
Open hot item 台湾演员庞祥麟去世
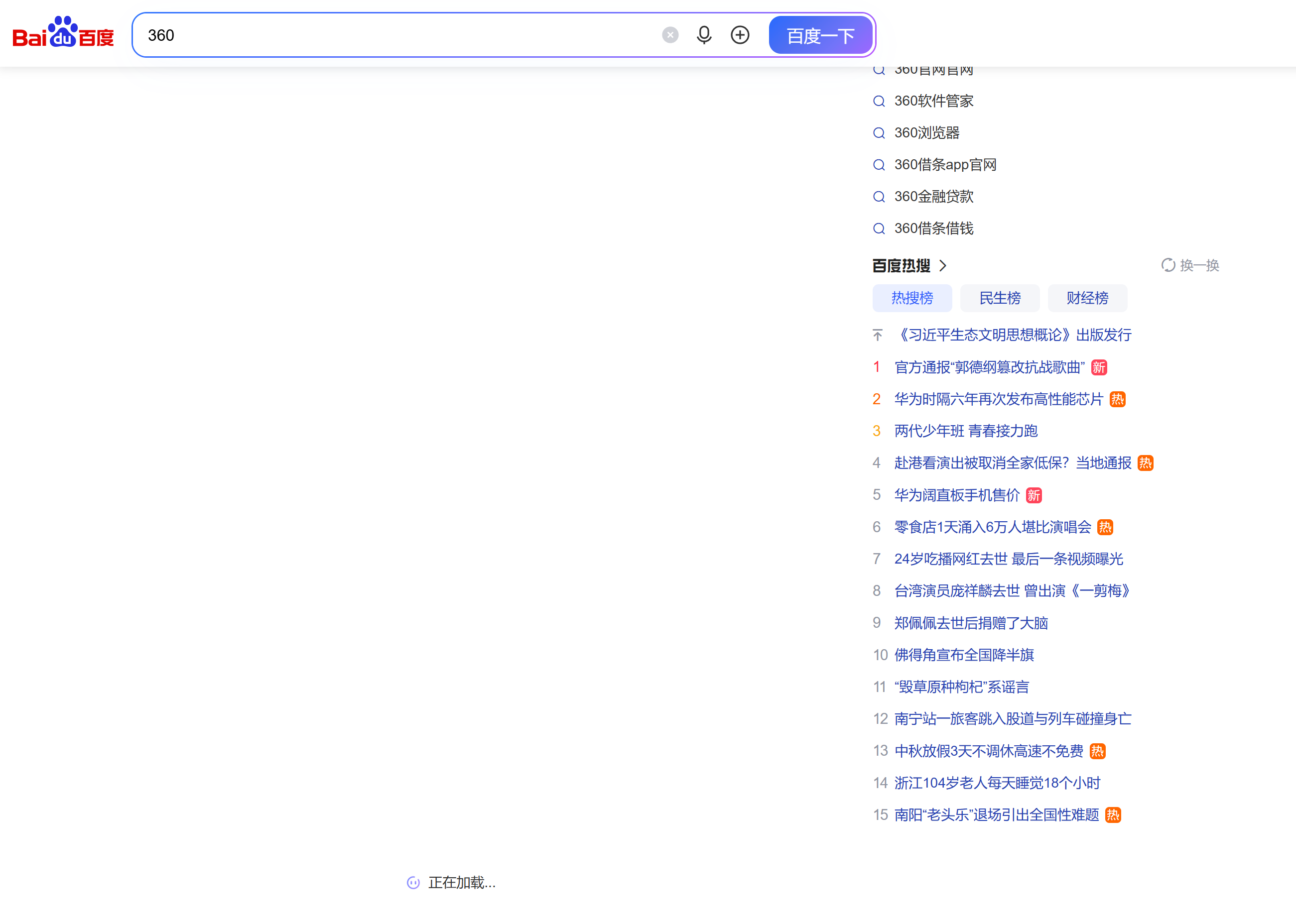tap(1013, 591)
